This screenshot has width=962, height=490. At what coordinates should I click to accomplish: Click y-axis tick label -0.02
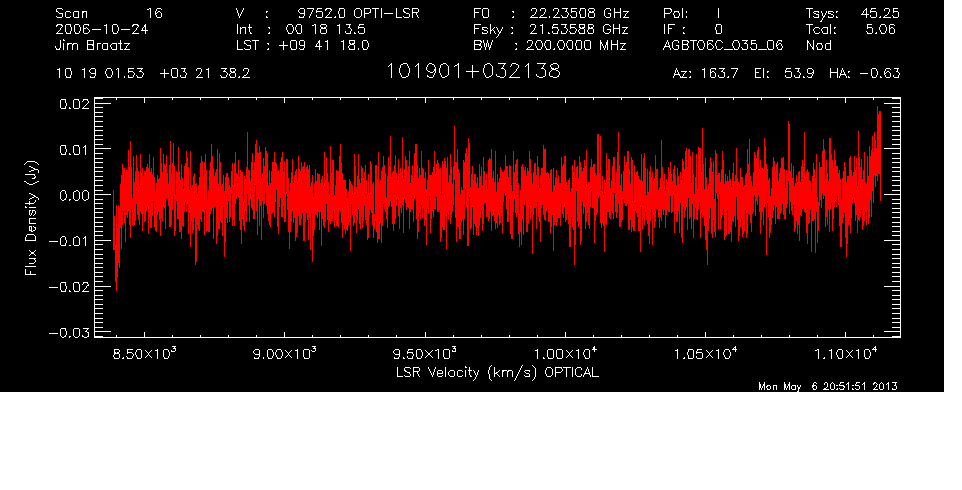[x=69, y=287]
